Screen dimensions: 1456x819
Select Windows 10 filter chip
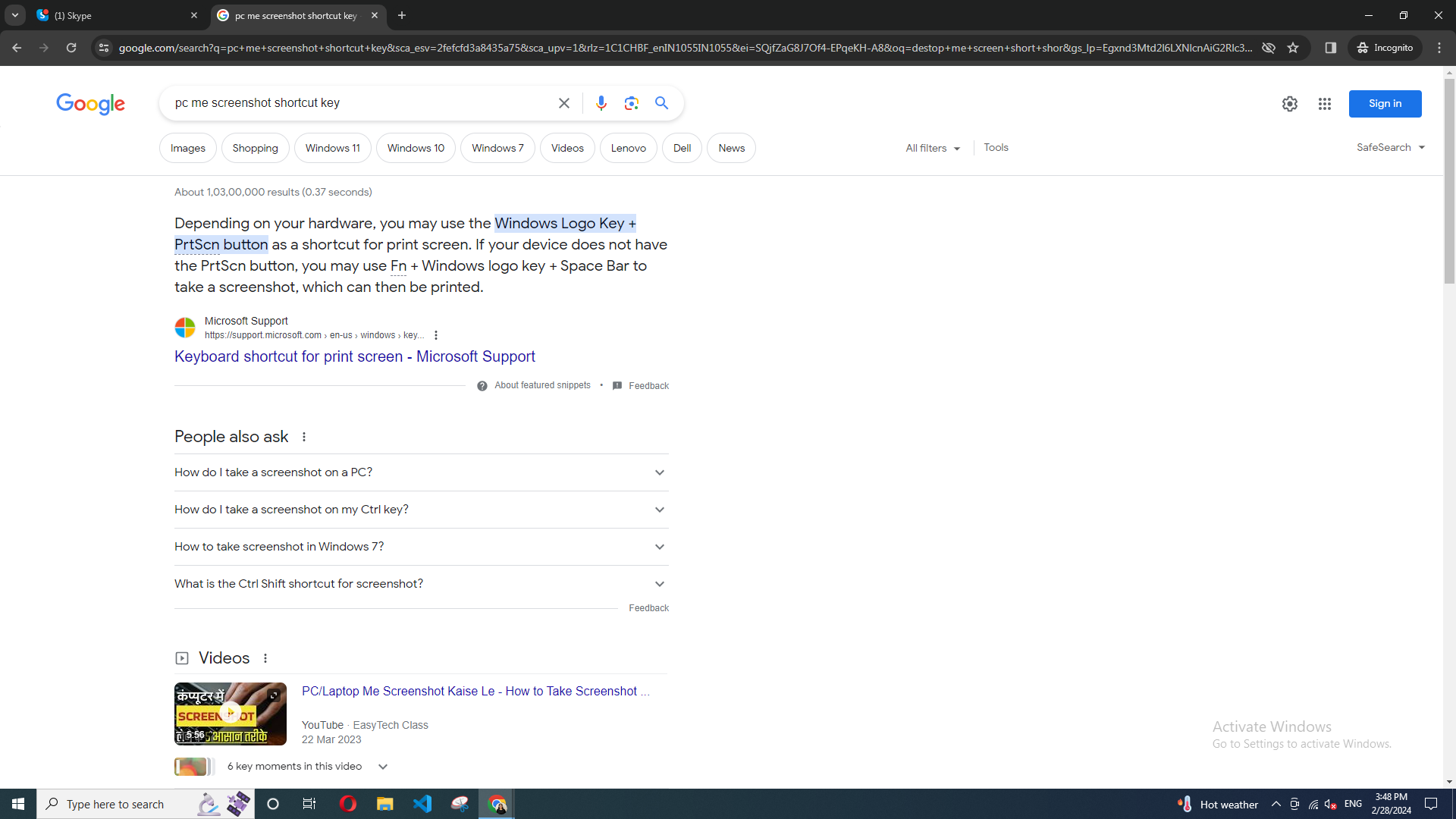[416, 148]
